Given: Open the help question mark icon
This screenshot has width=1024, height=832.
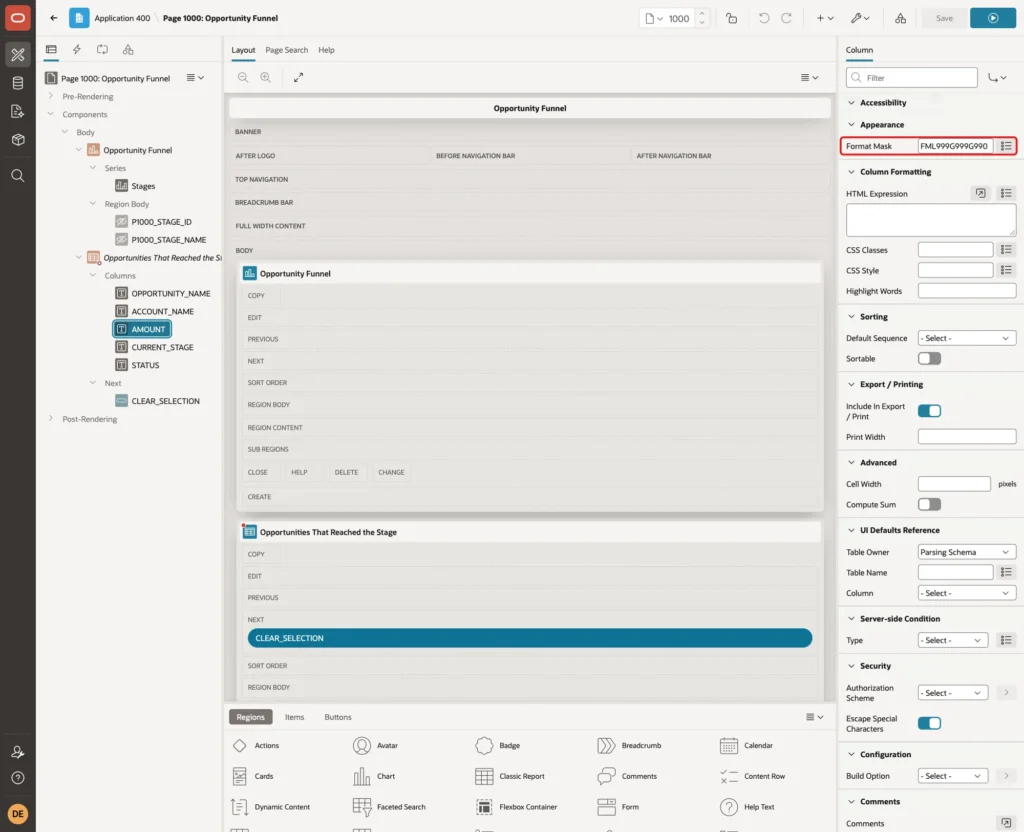Looking at the screenshot, I should 18,778.
